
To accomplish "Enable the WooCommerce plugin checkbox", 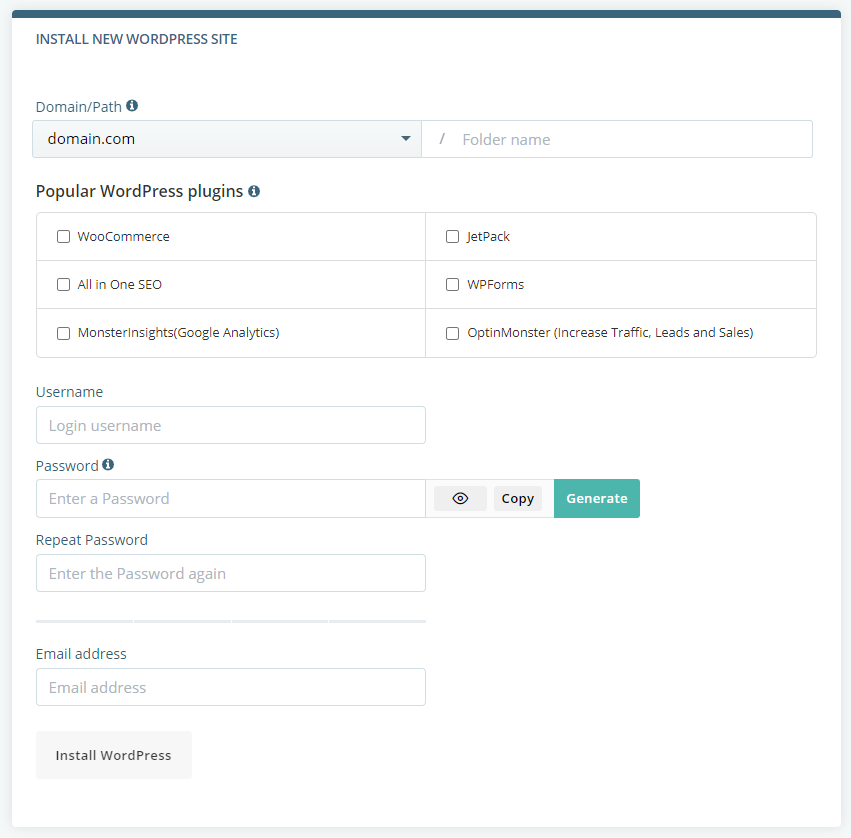I will pyautogui.click(x=63, y=236).
